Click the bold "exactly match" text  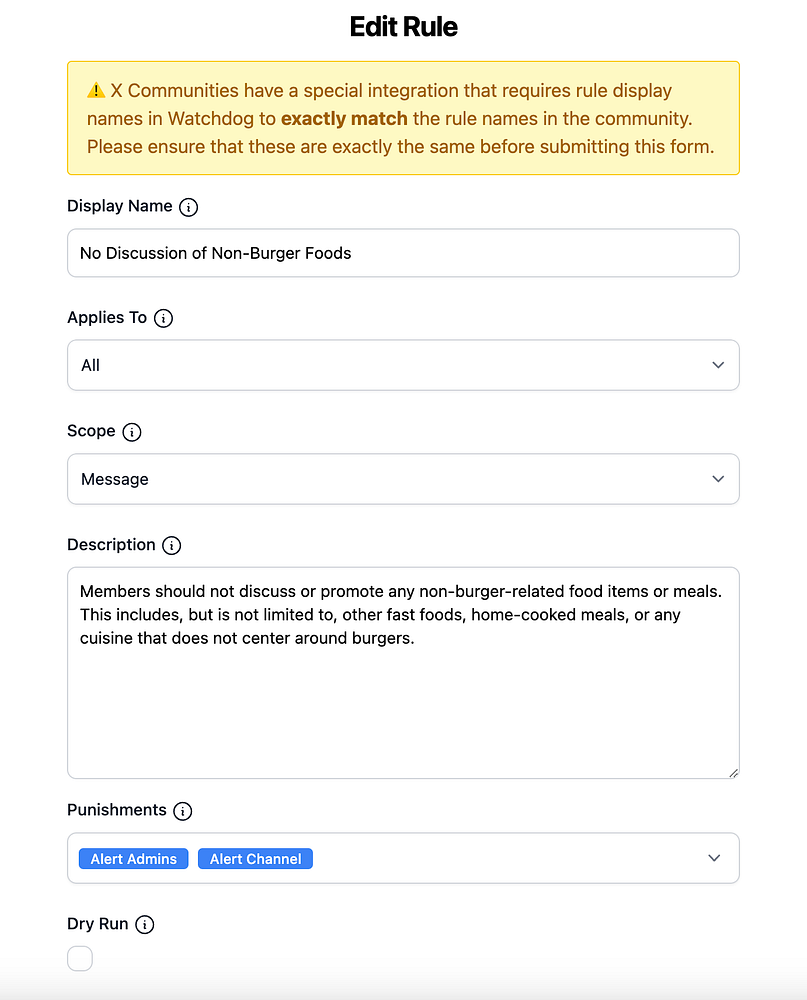coord(344,119)
